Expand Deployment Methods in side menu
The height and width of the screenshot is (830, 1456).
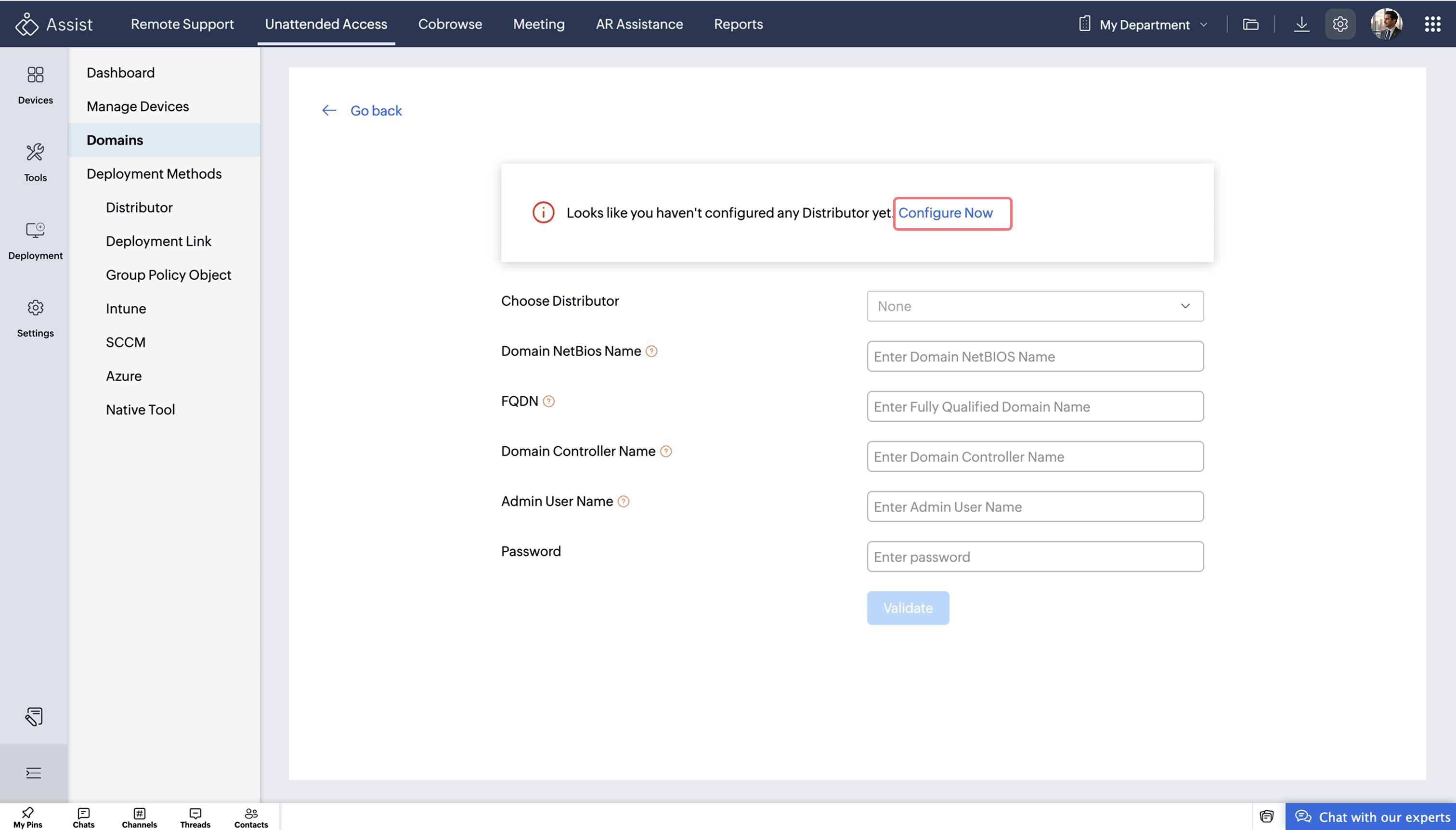[154, 174]
